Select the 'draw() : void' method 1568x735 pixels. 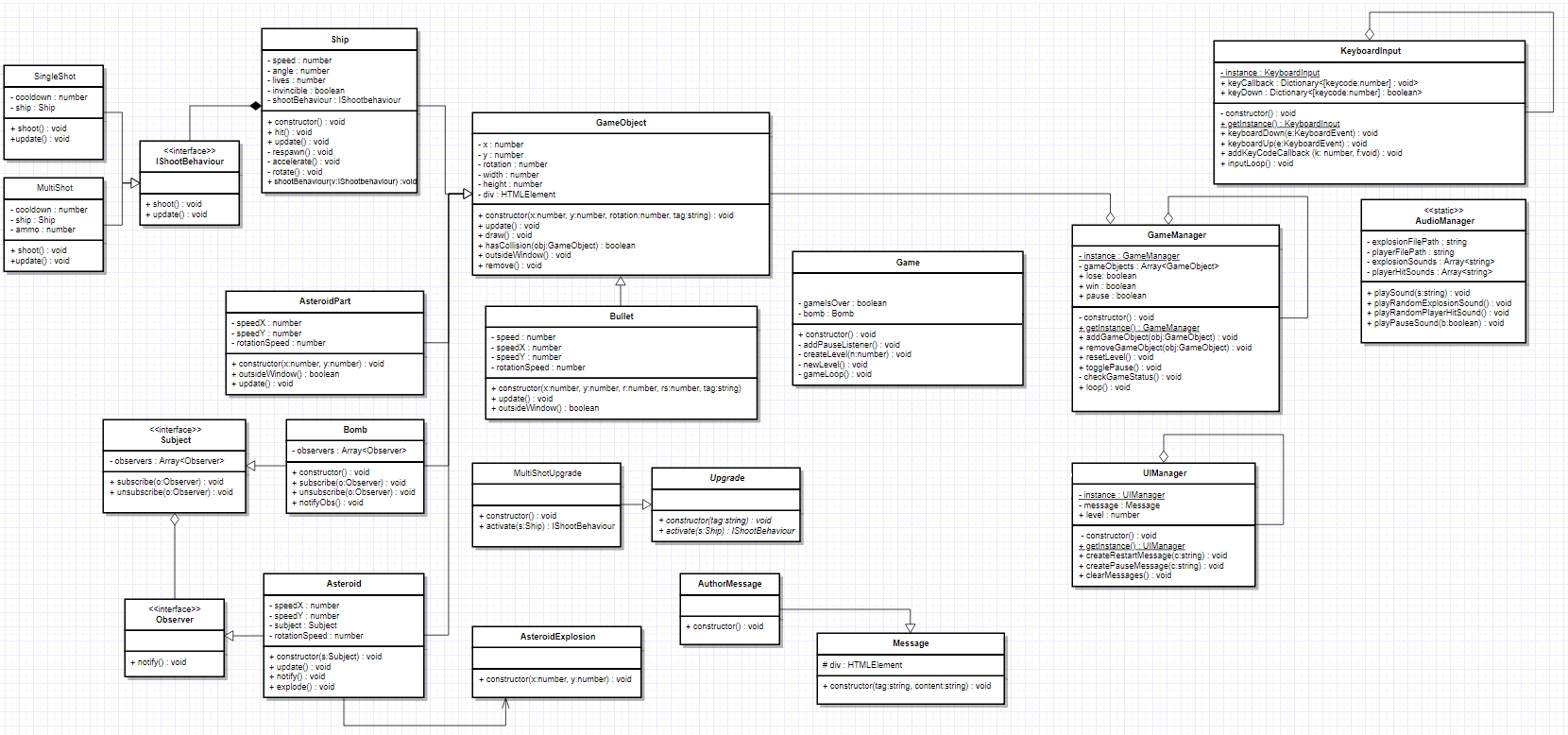[x=505, y=235]
